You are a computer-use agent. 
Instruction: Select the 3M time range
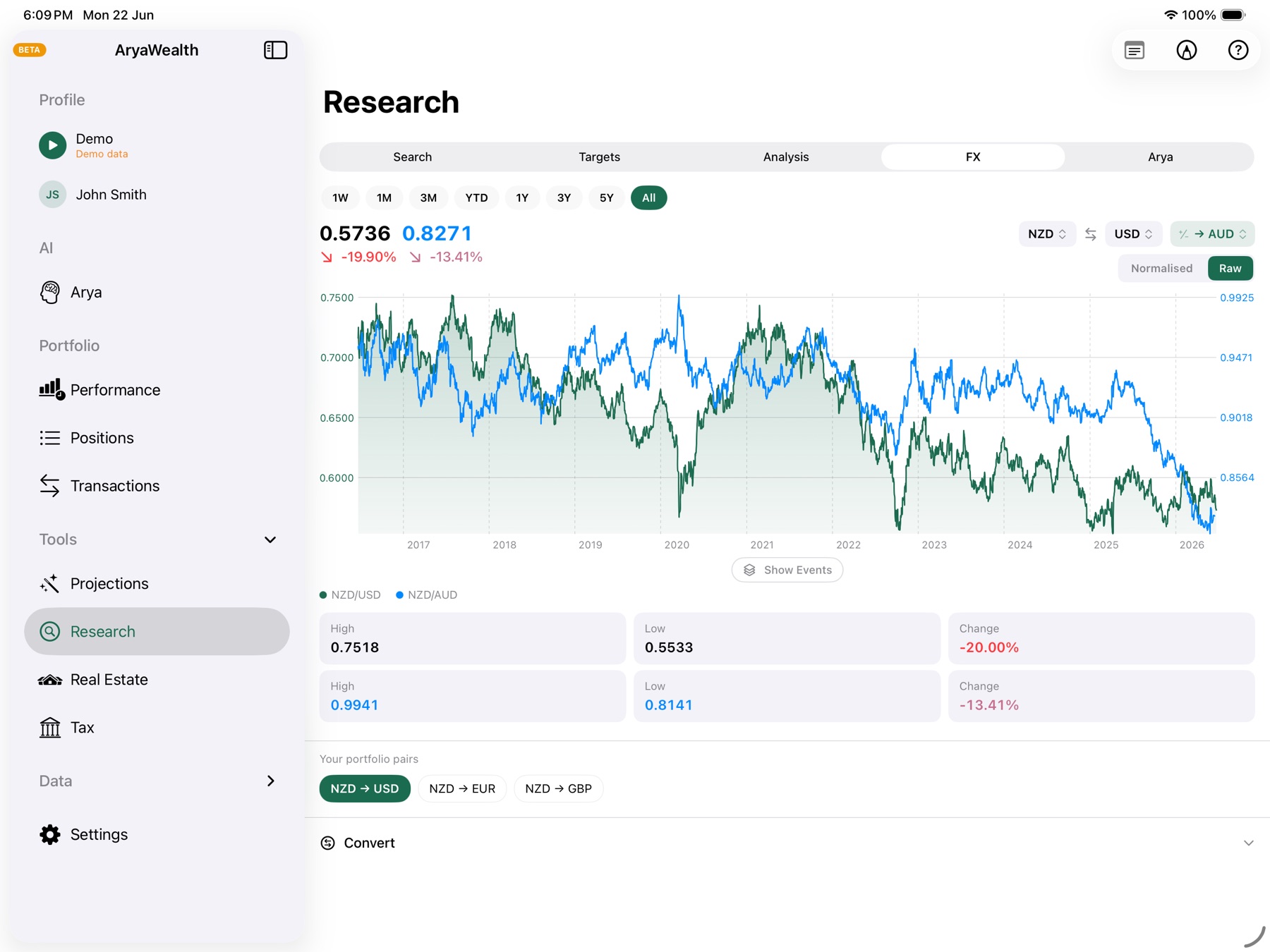(x=428, y=197)
